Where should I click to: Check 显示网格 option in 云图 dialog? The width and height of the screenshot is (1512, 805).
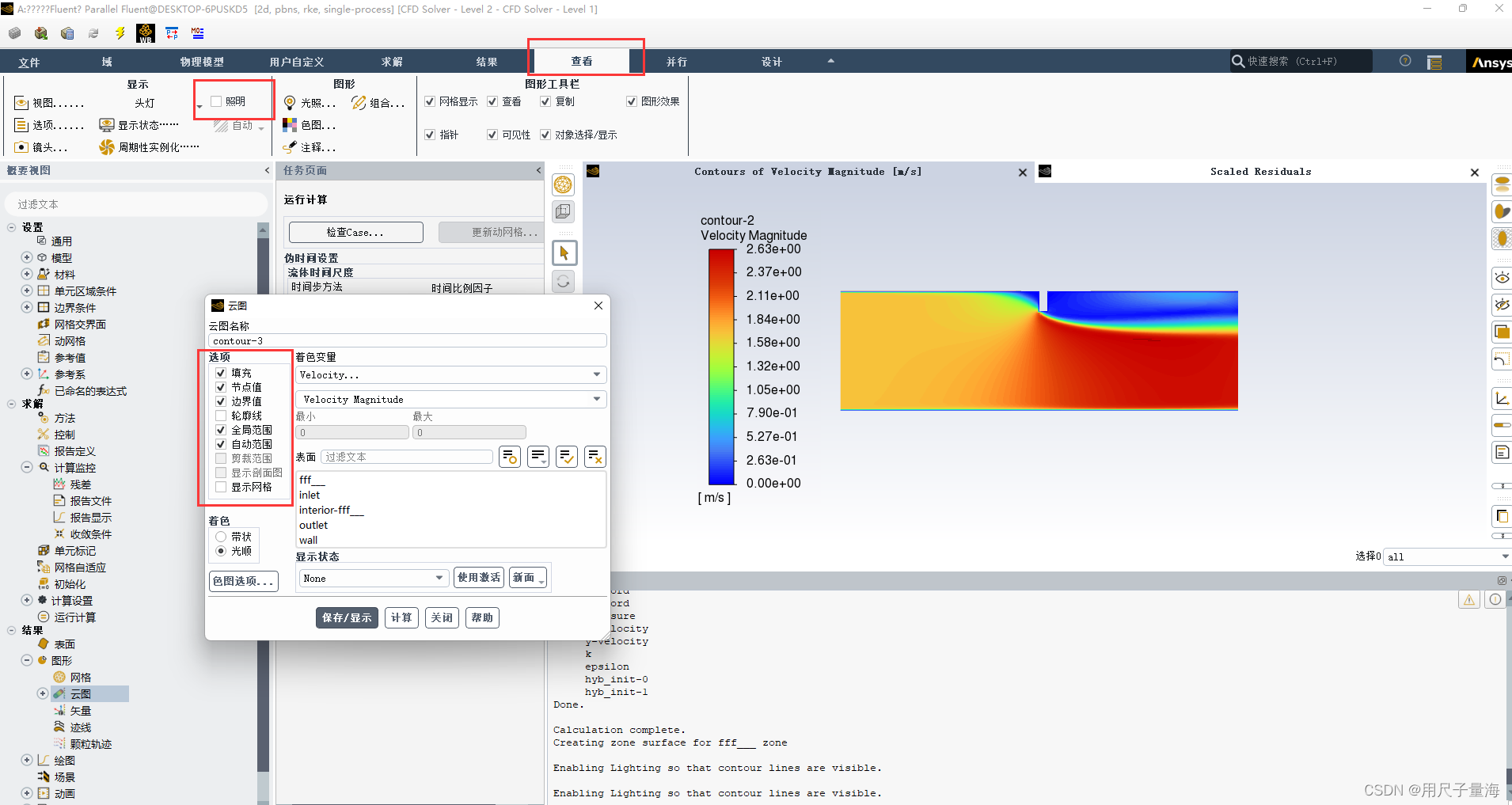click(x=221, y=487)
